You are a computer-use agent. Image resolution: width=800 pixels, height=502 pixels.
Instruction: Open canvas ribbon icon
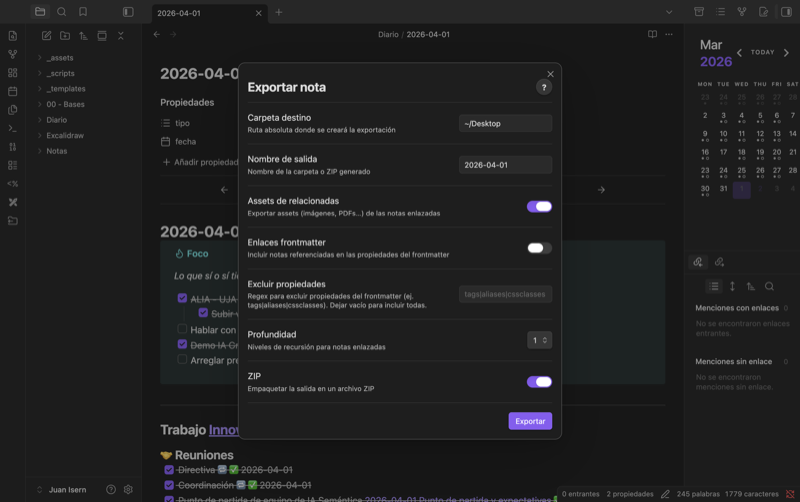(13, 72)
